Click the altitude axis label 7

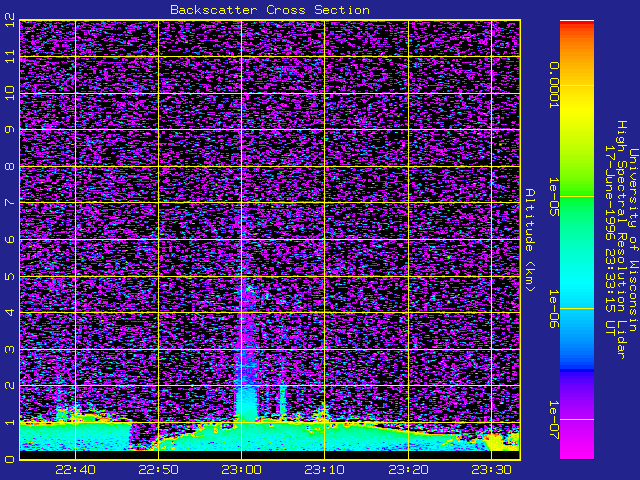tap(10, 202)
